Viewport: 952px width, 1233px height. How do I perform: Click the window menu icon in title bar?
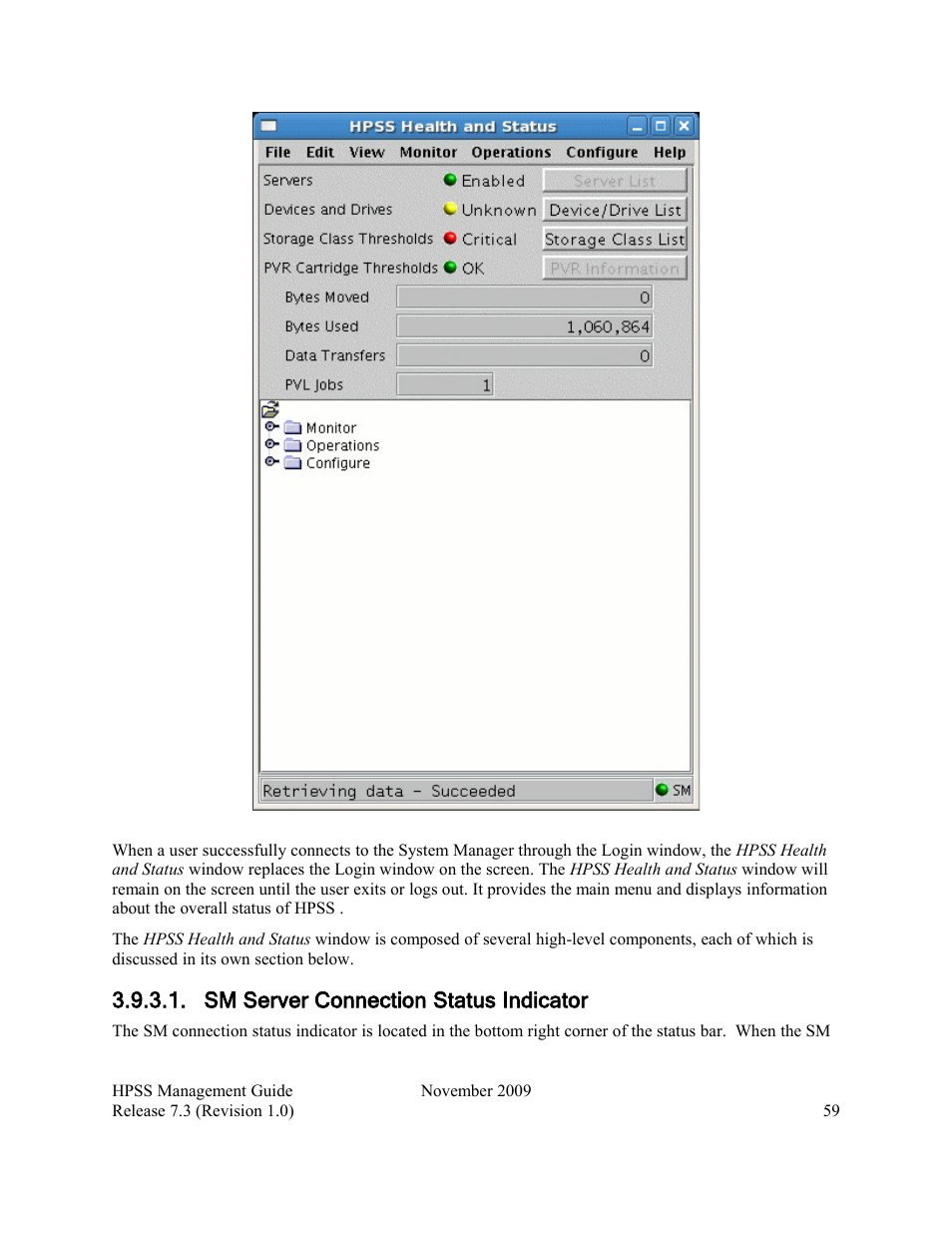pos(268,126)
